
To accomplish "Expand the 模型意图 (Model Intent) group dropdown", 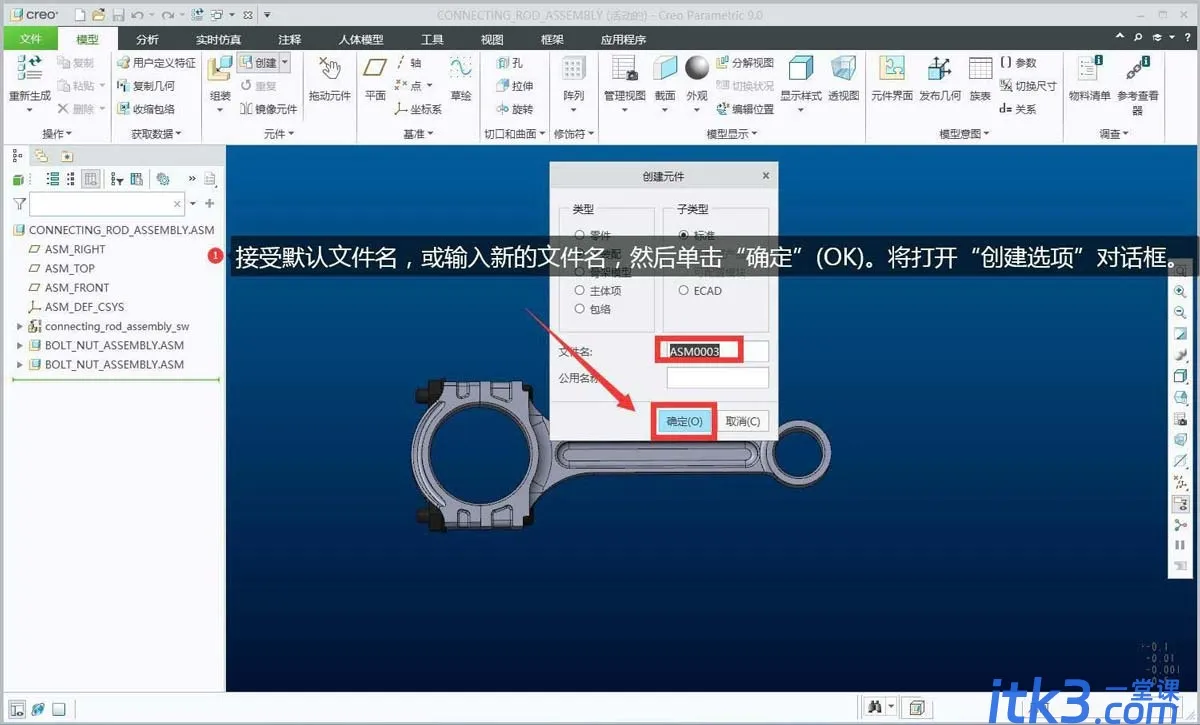I will (x=964, y=133).
